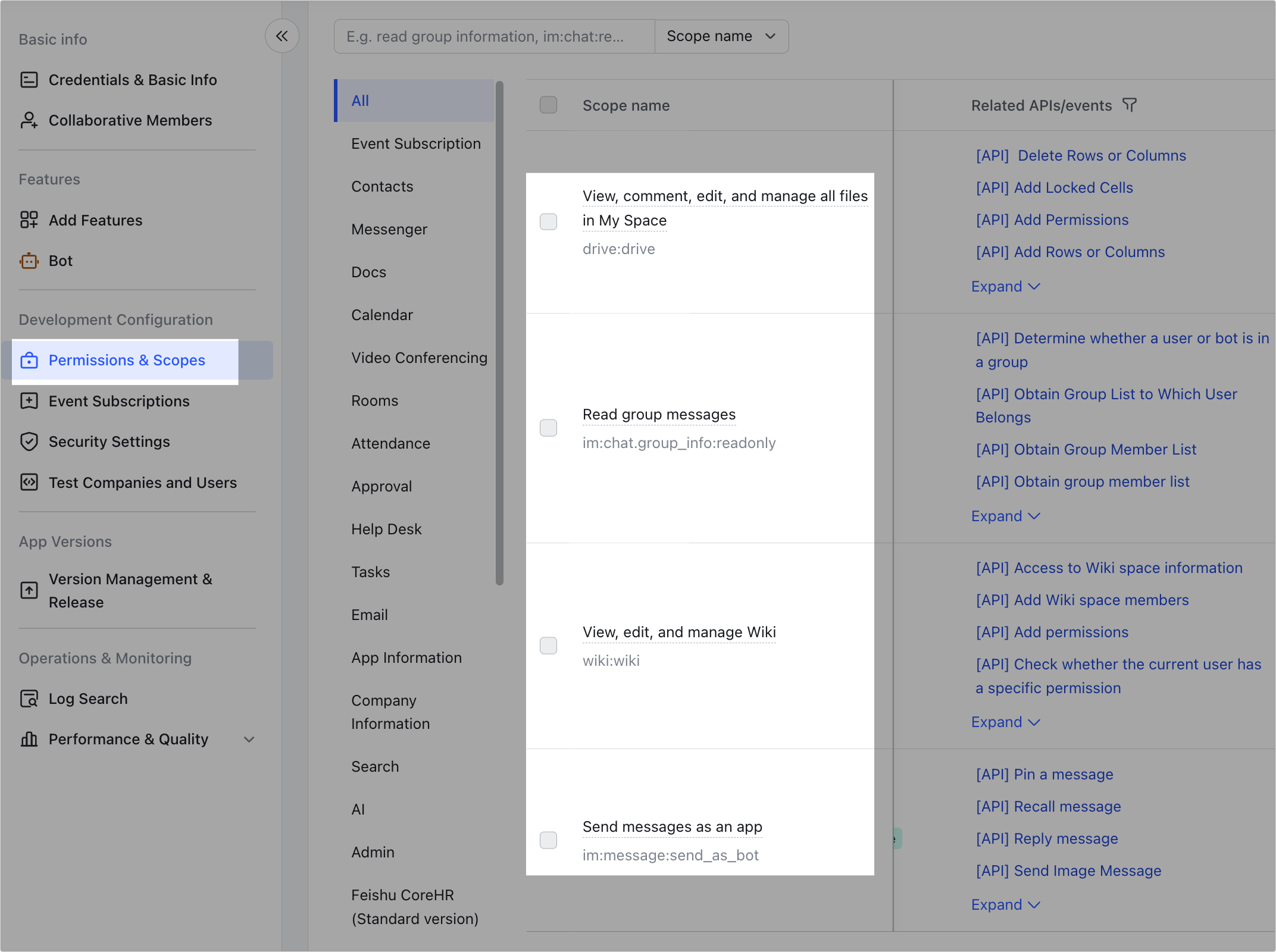The image size is (1276, 952).
Task: Open the Scope name search dropdown
Action: 721,36
